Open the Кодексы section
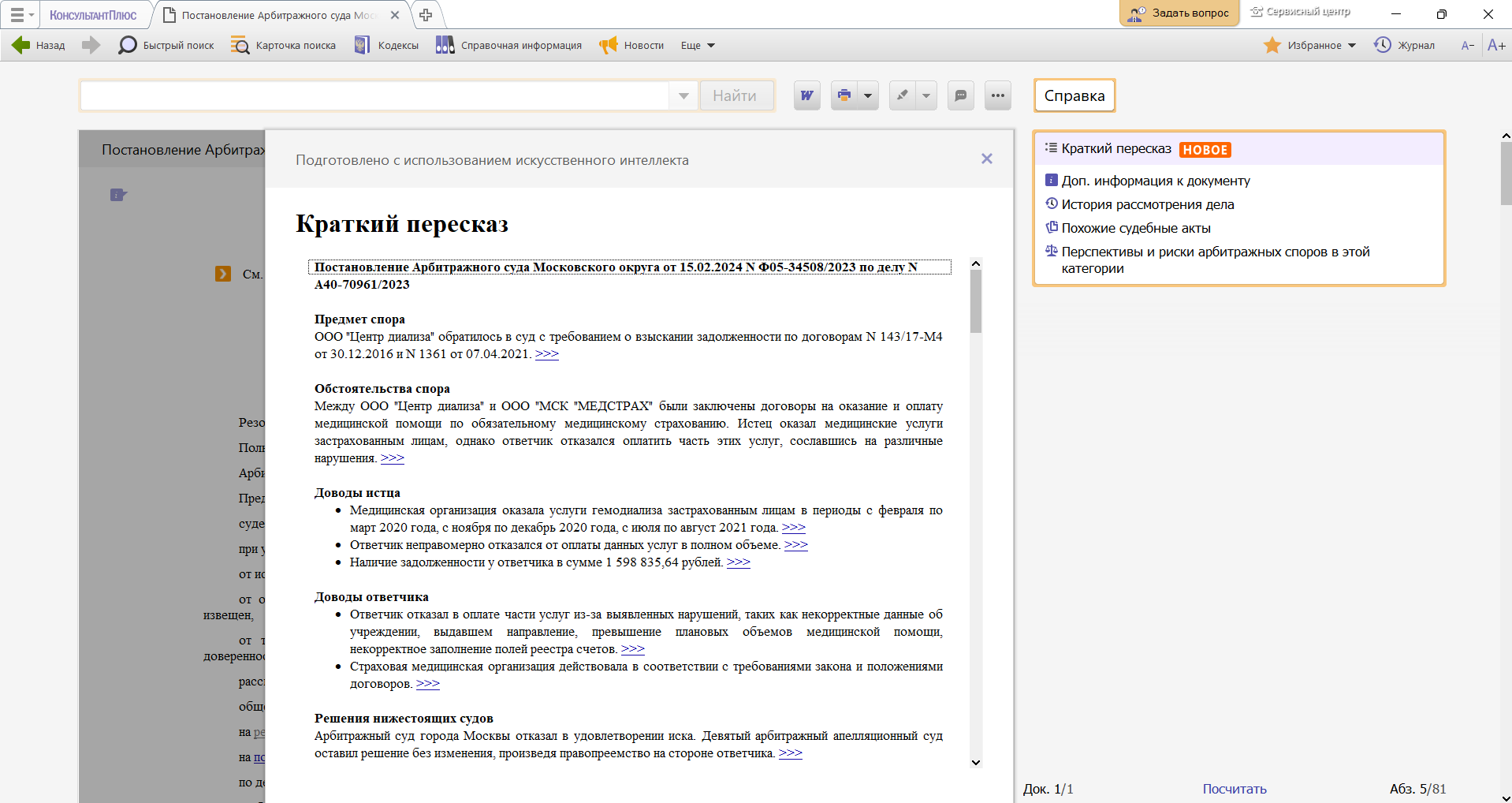The image size is (1512, 803). tap(385, 46)
